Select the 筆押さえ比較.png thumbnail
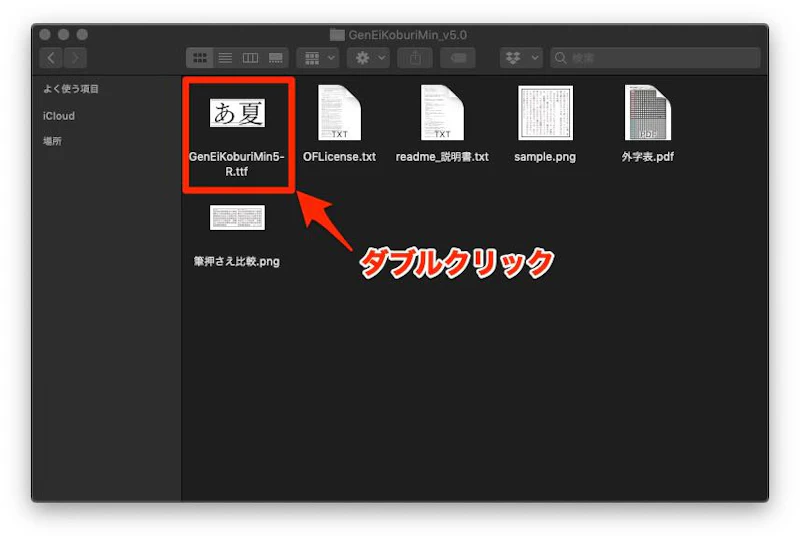The width and height of the screenshot is (800, 541). click(237, 217)
